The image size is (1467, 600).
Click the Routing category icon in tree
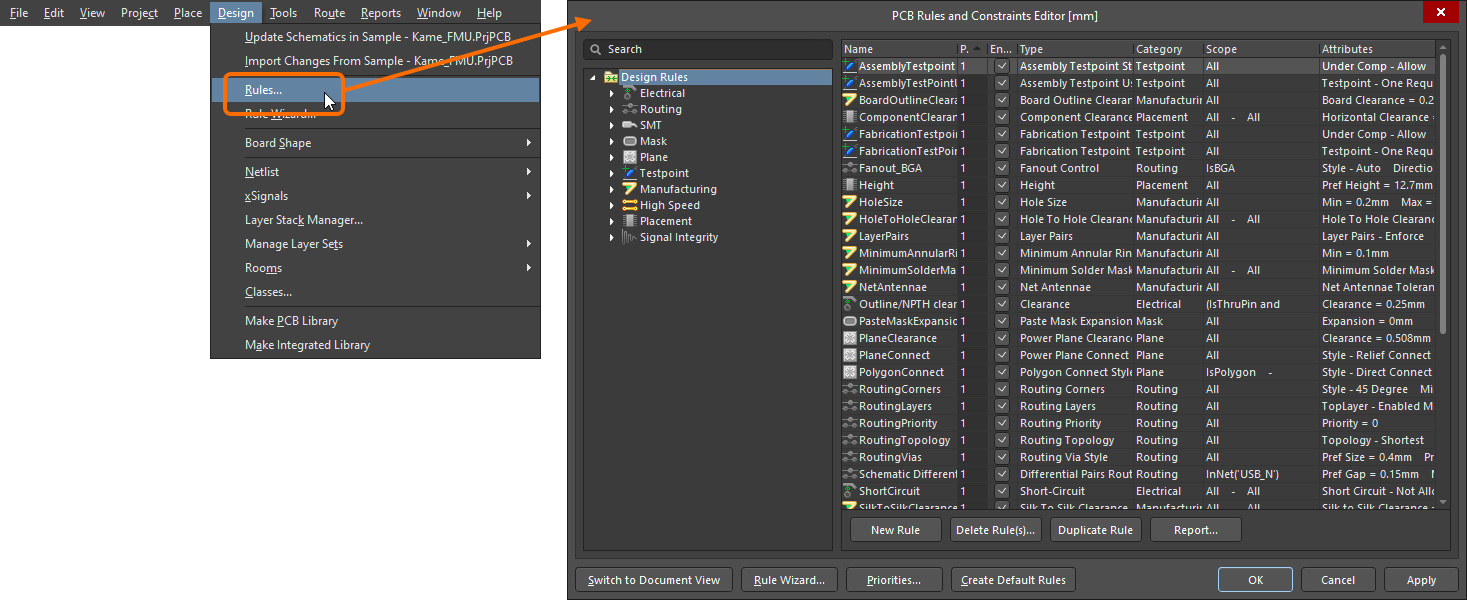pyautogui.click(x=630, y=109)
